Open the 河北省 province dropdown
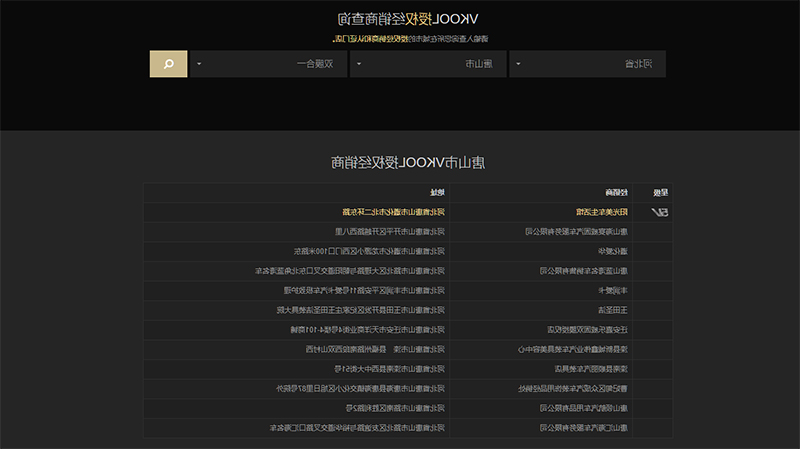The width and height of the screenshot is (800, 449). point(587,64)
